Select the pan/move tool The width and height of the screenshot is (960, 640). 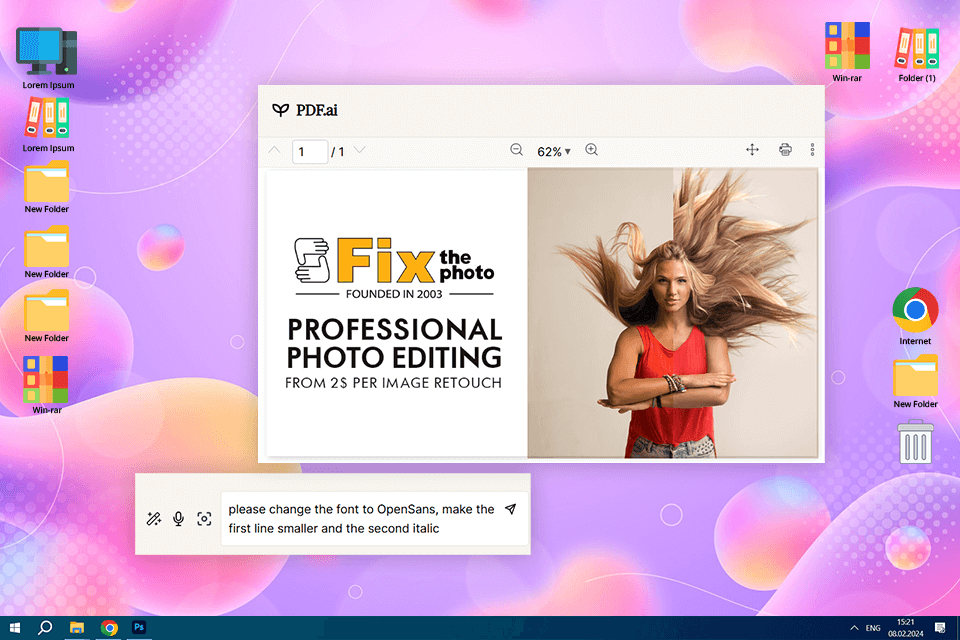752,149
